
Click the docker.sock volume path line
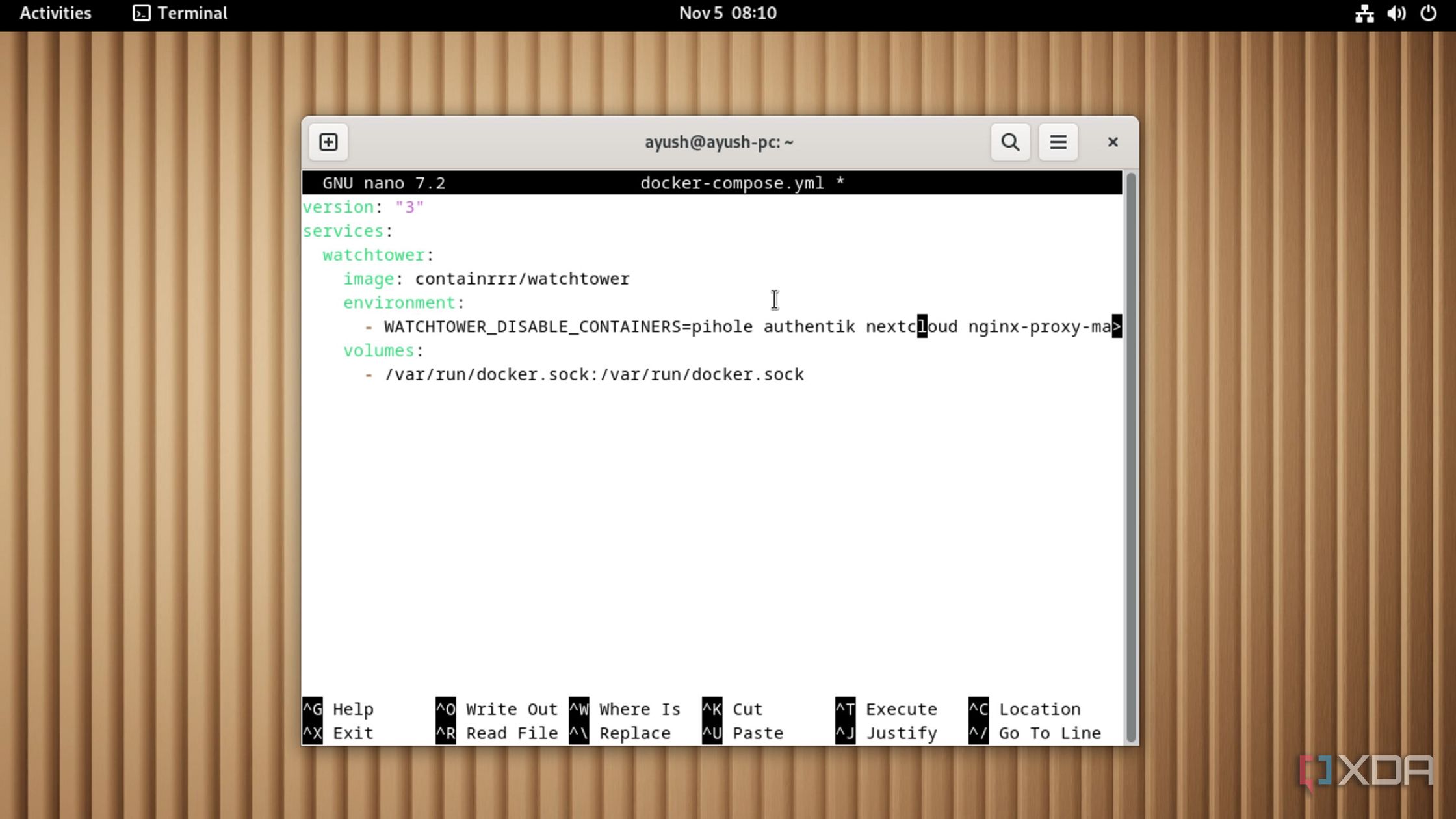click(x=594, y=374)
